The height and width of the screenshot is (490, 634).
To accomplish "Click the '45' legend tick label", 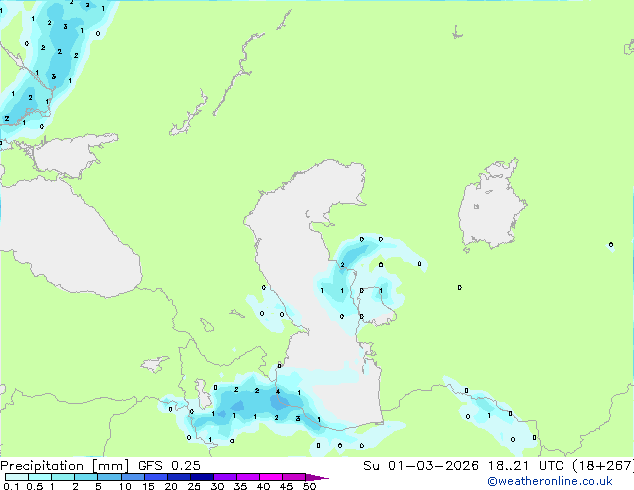I will 286,486.
